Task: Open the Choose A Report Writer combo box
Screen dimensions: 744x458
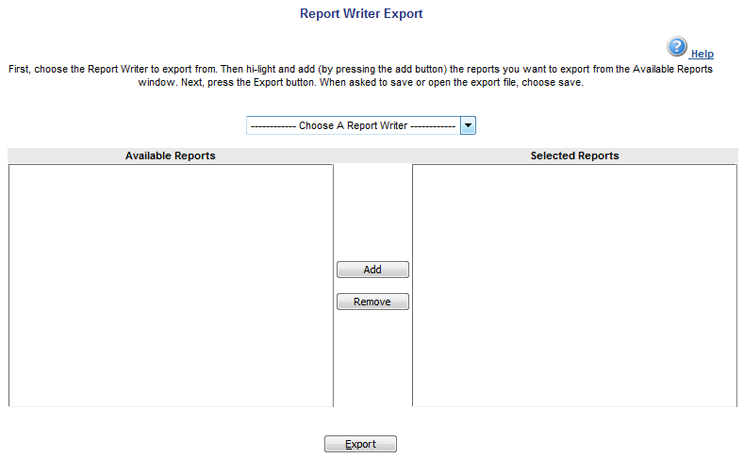Action: [x=352, y=126]
